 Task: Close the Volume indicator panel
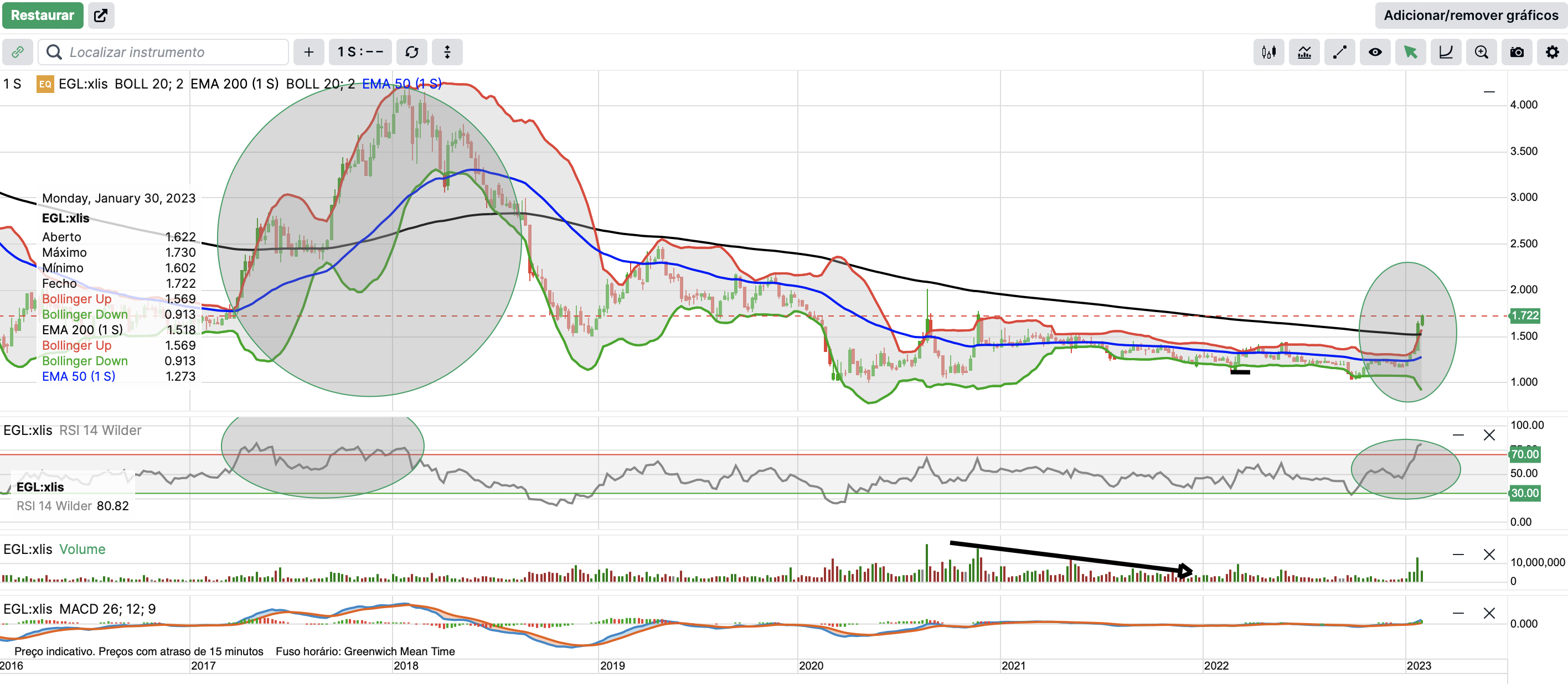pyautogui.click(x=1489, y=555)
